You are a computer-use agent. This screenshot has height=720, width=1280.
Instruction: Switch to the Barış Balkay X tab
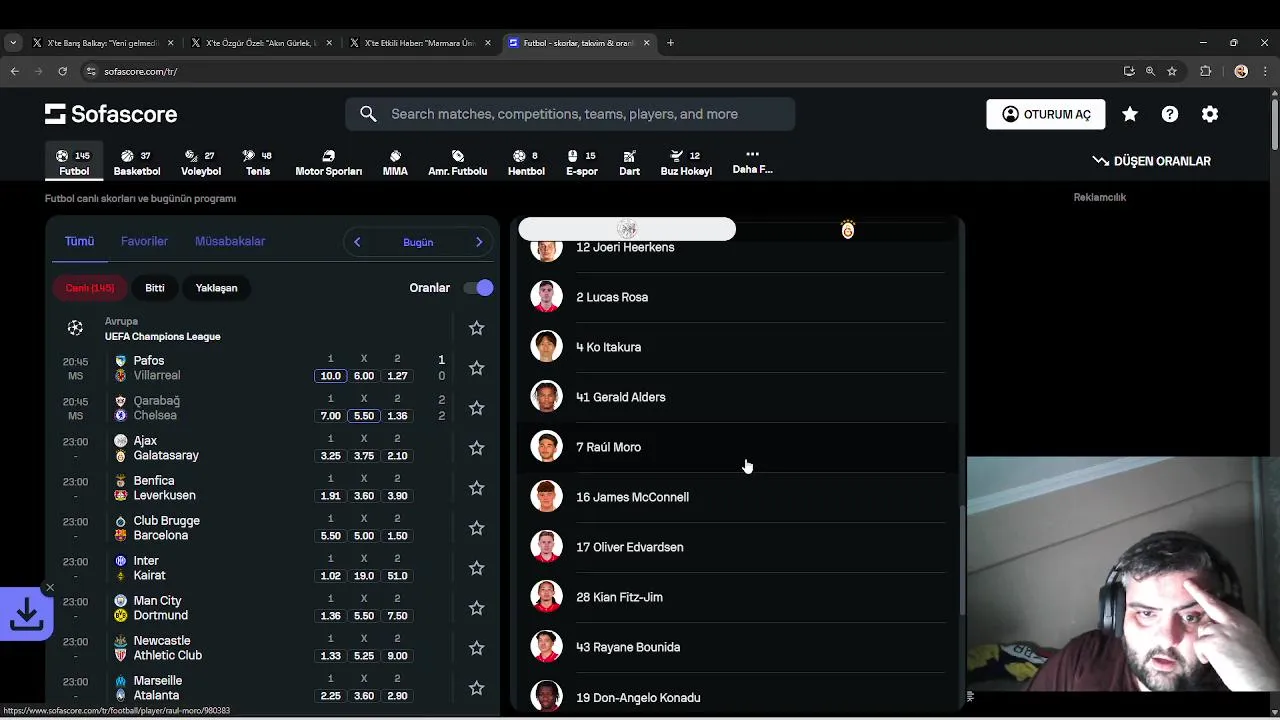click(x=104, y=43)
